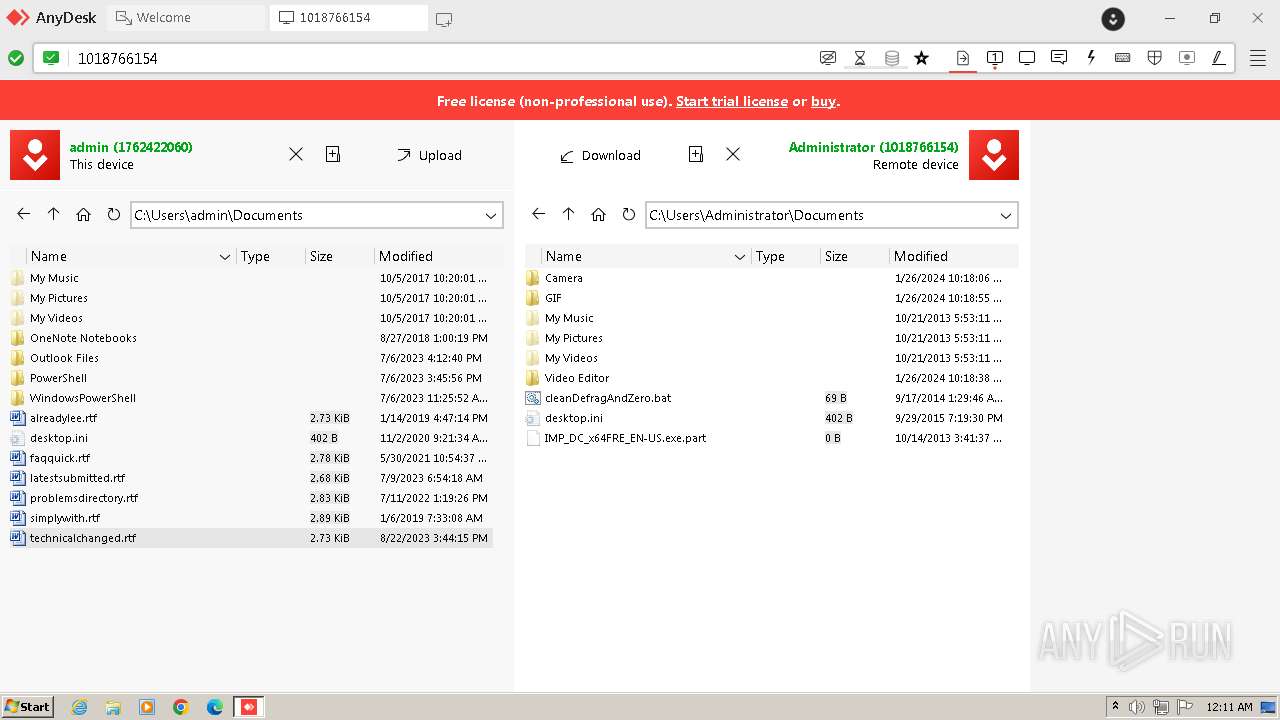Add session to favorites with star icon
The image size is (1280, 720).
pos(922,58)
